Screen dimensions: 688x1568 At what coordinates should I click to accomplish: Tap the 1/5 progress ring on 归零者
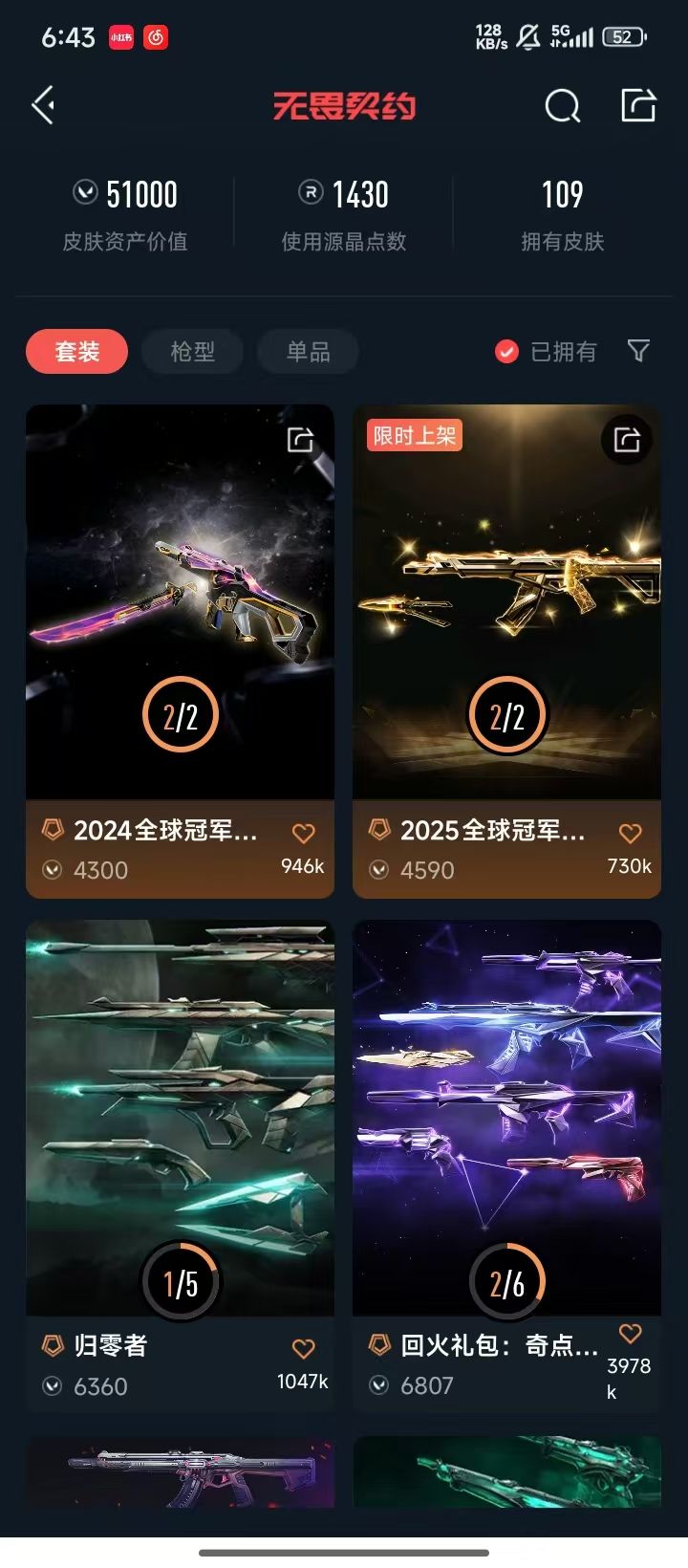(181, 1281)
